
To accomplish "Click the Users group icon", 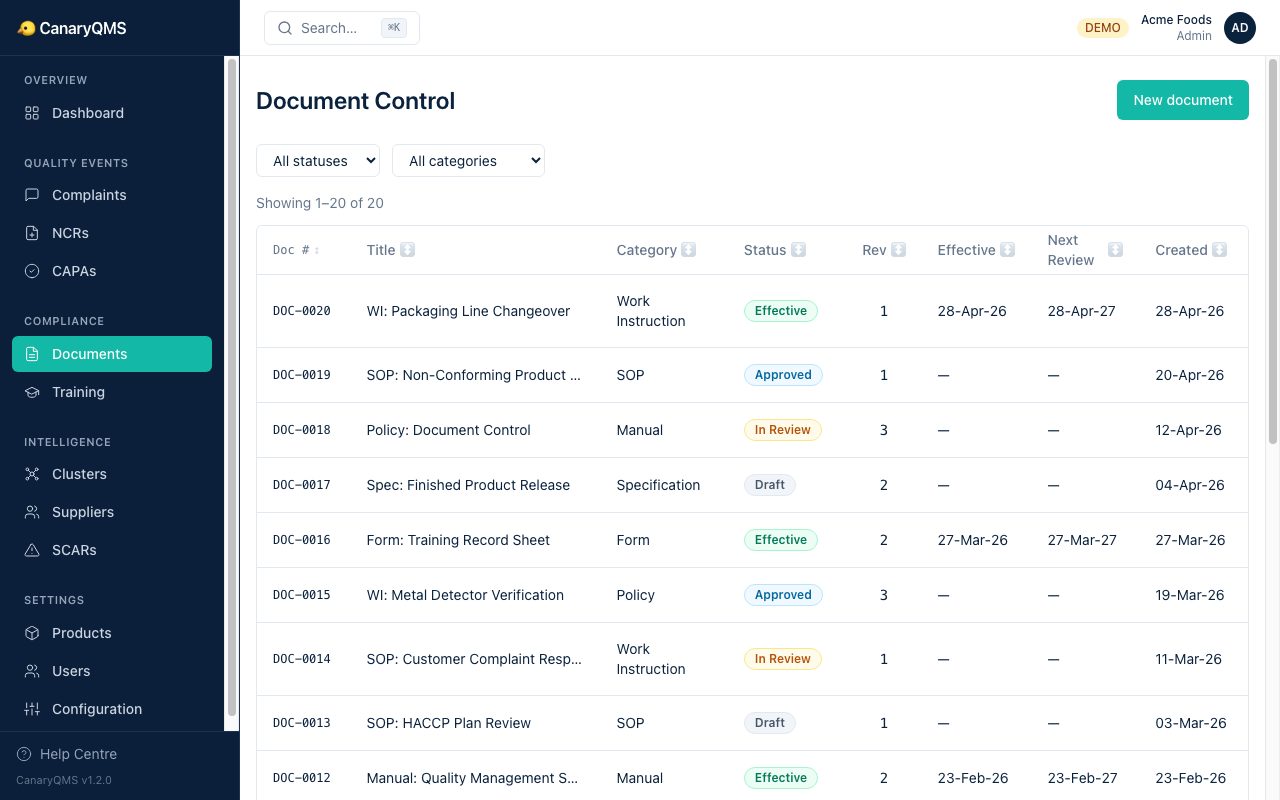I will (x=32, y=671).
